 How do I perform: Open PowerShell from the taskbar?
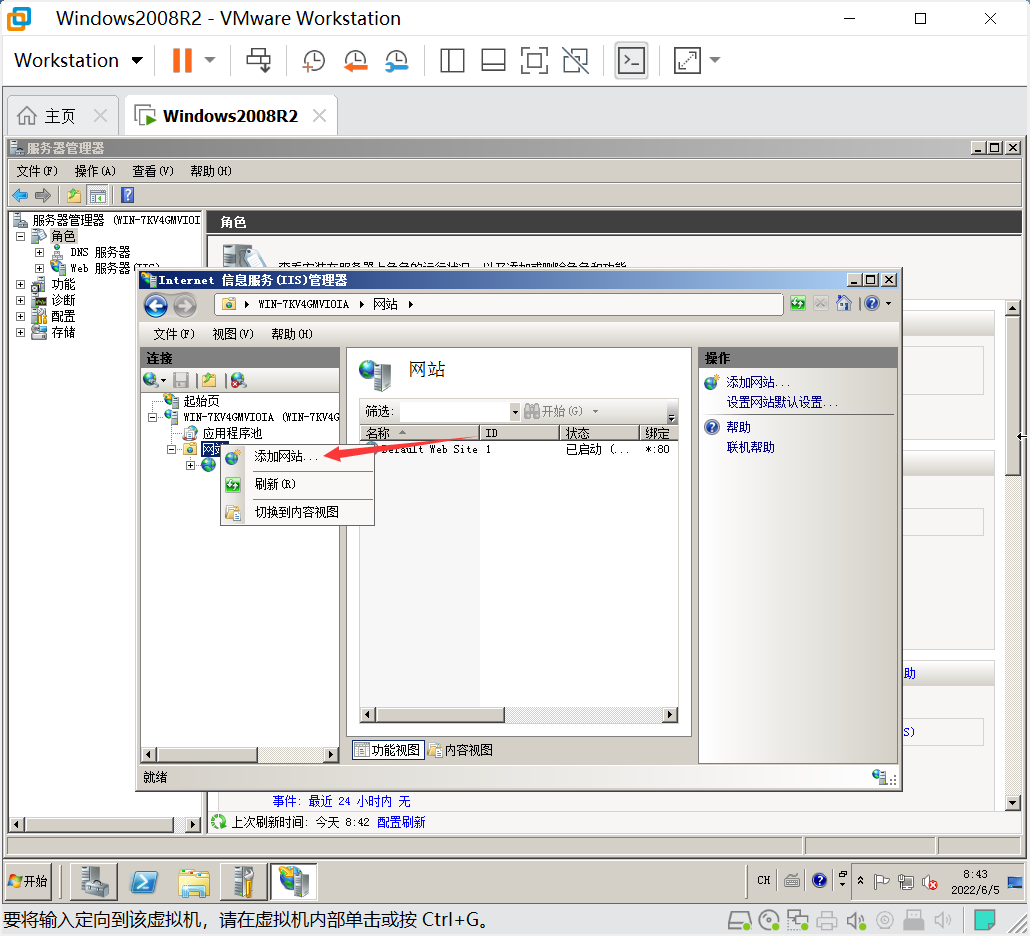click(144, 882)
